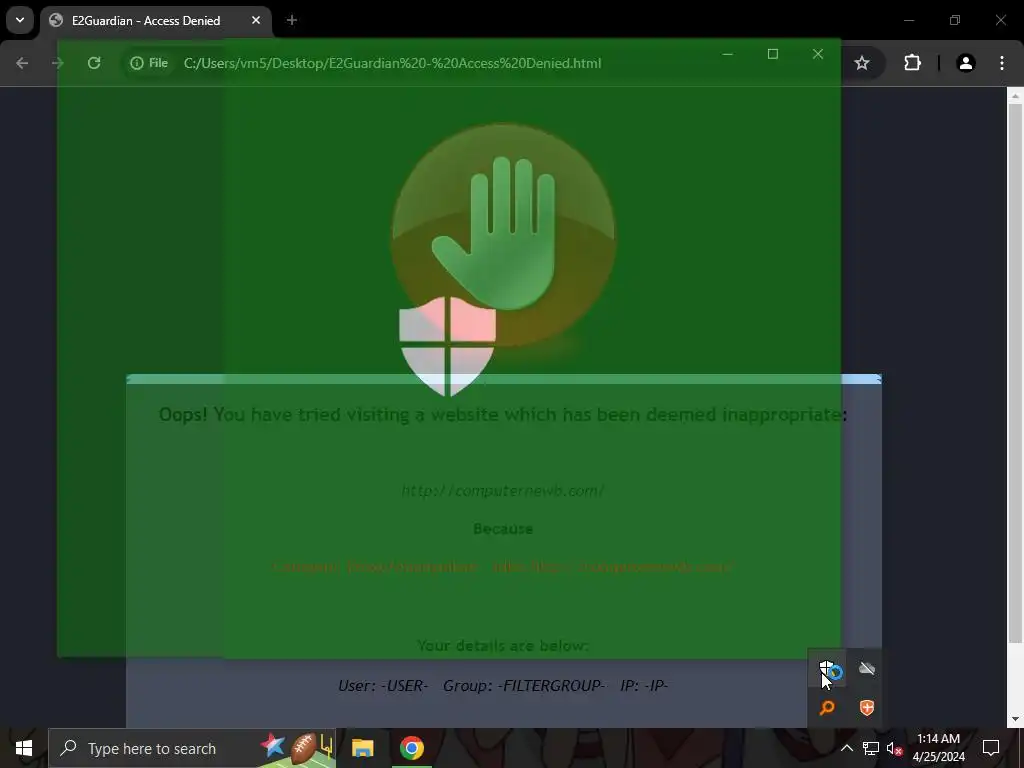Go forward to next page

click(x=57, y=63)
